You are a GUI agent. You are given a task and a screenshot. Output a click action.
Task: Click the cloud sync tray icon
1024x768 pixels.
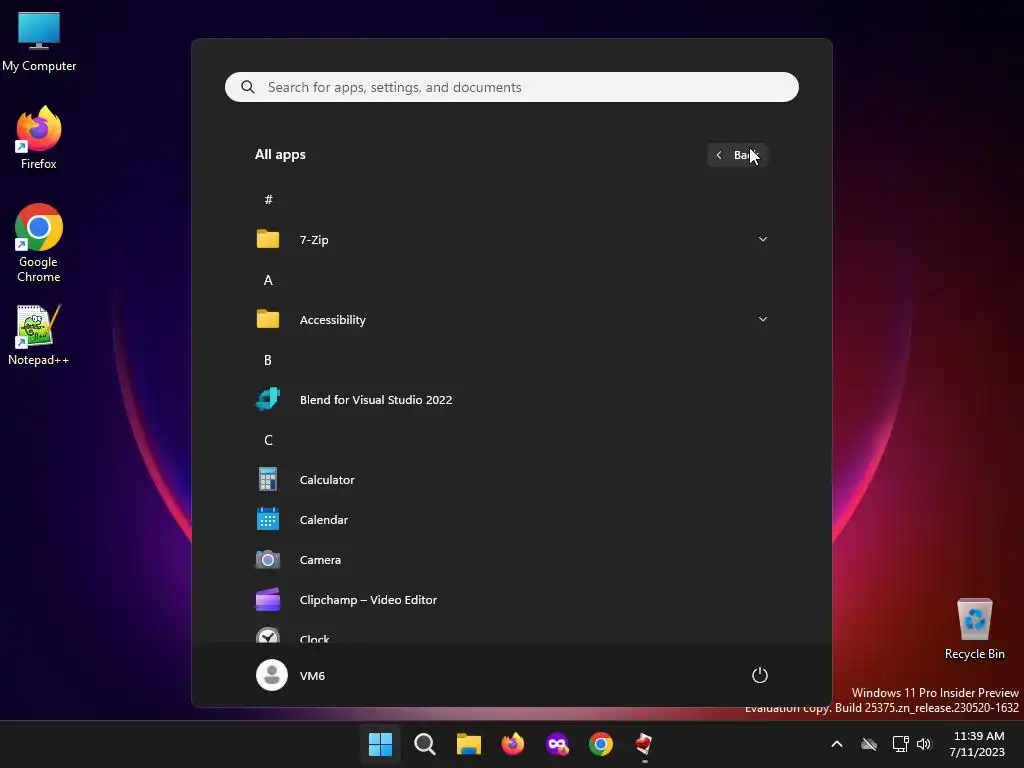click(x=869, y=744)
